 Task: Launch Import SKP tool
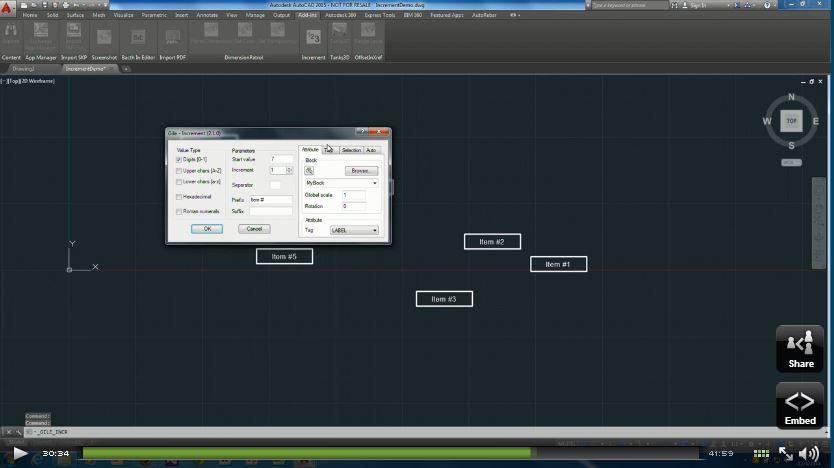click(73, 33)
